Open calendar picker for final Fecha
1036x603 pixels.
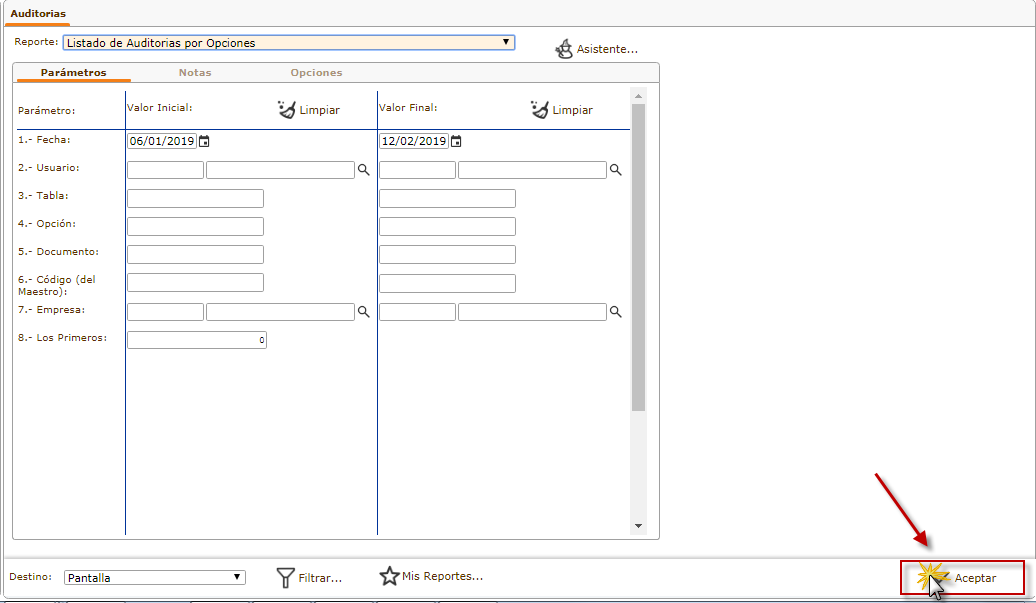(456, 142)
